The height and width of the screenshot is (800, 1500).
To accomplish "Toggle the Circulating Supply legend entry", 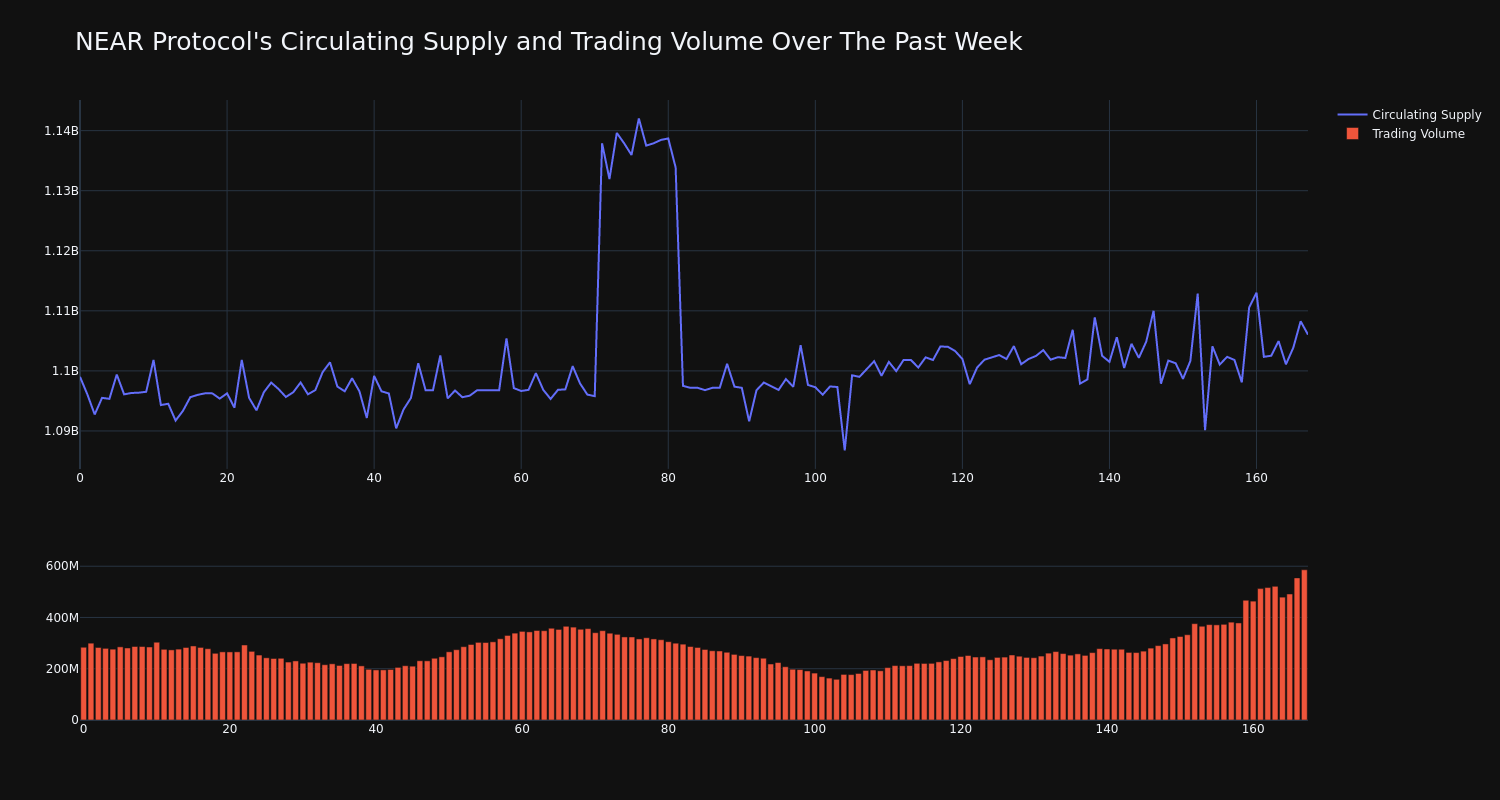I will (x=1409, y=115).
